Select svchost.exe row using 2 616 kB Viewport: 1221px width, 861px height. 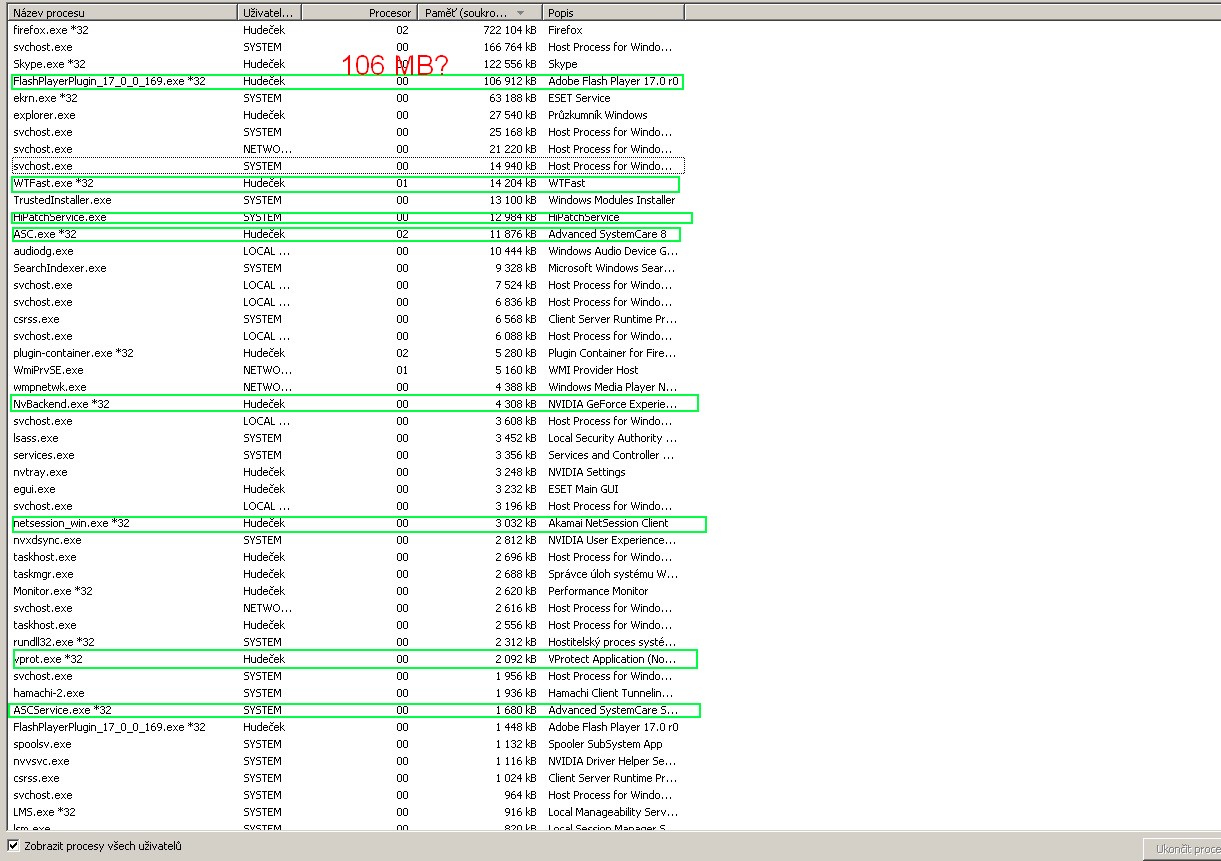(x=347, y=608)
